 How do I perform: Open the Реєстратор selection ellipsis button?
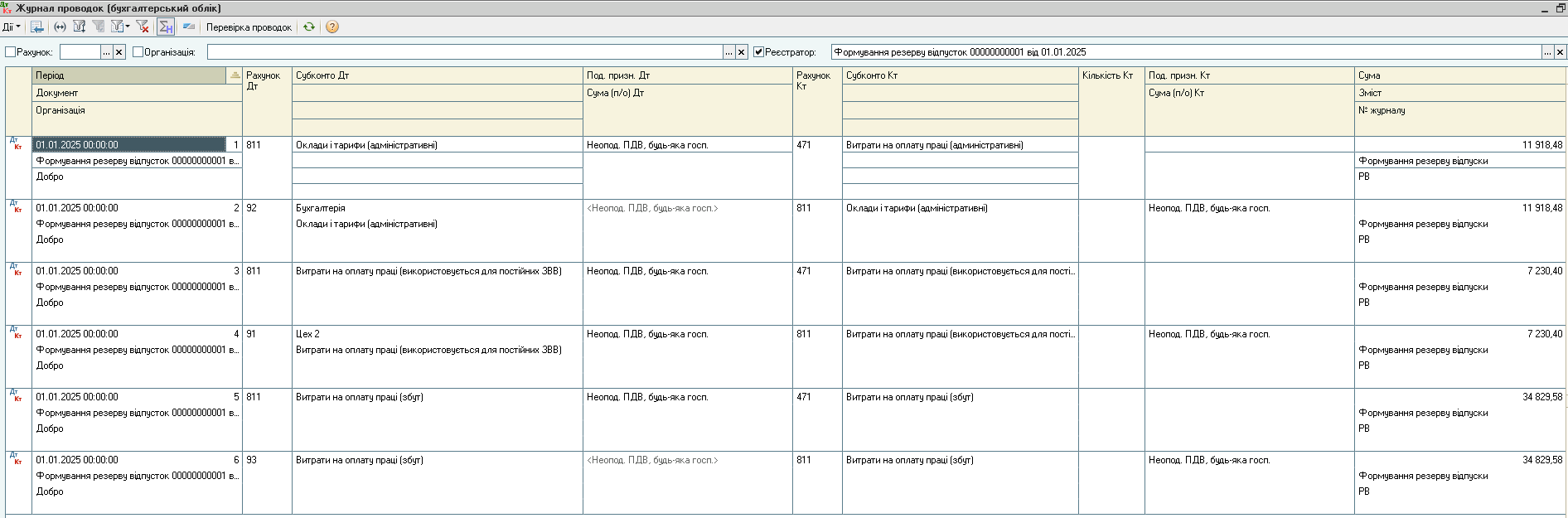click(1547, 52)
